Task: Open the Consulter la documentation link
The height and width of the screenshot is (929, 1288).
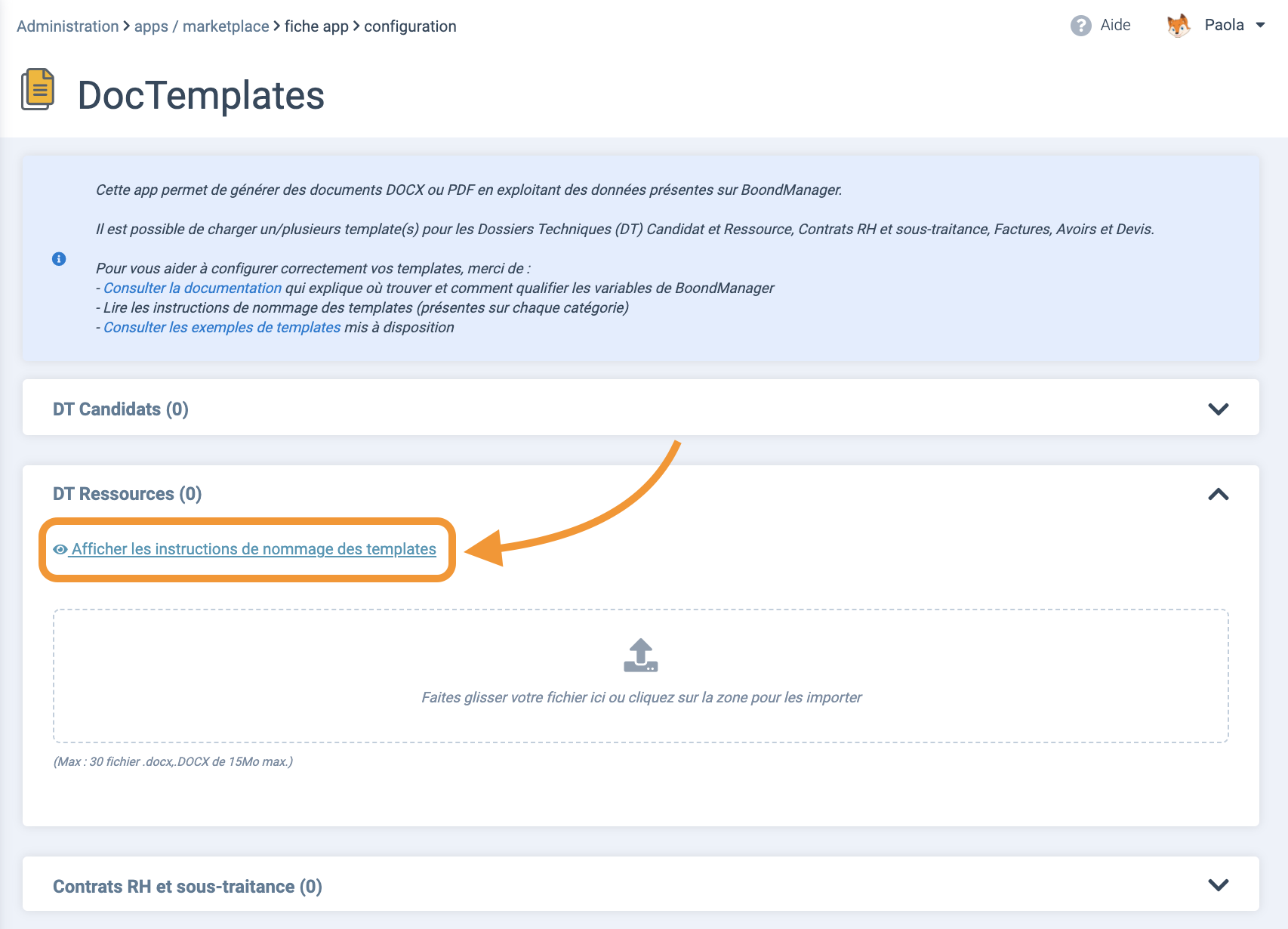Action: (193, 288)
